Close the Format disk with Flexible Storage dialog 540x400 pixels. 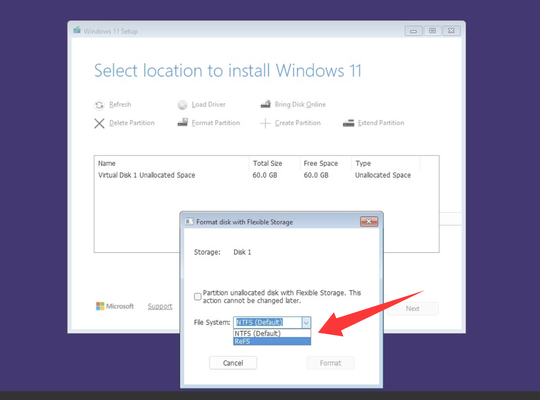tap(369, 222)
